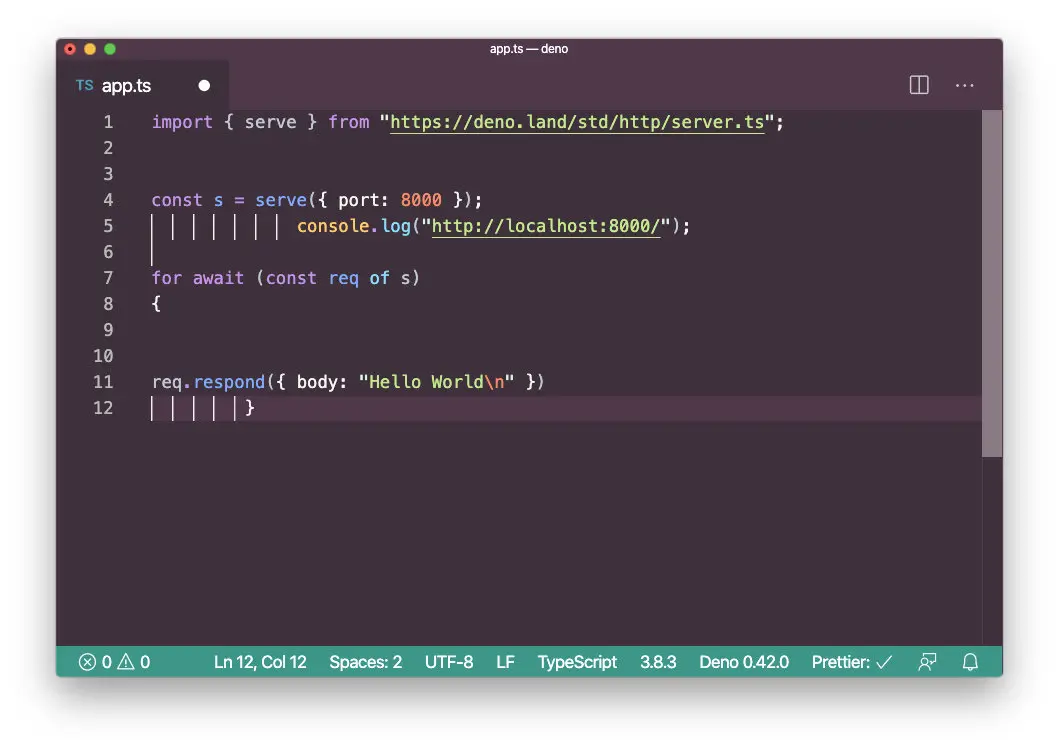Click line number 7 in gutter
1059x751 pixels.
(x=108, y=278)
